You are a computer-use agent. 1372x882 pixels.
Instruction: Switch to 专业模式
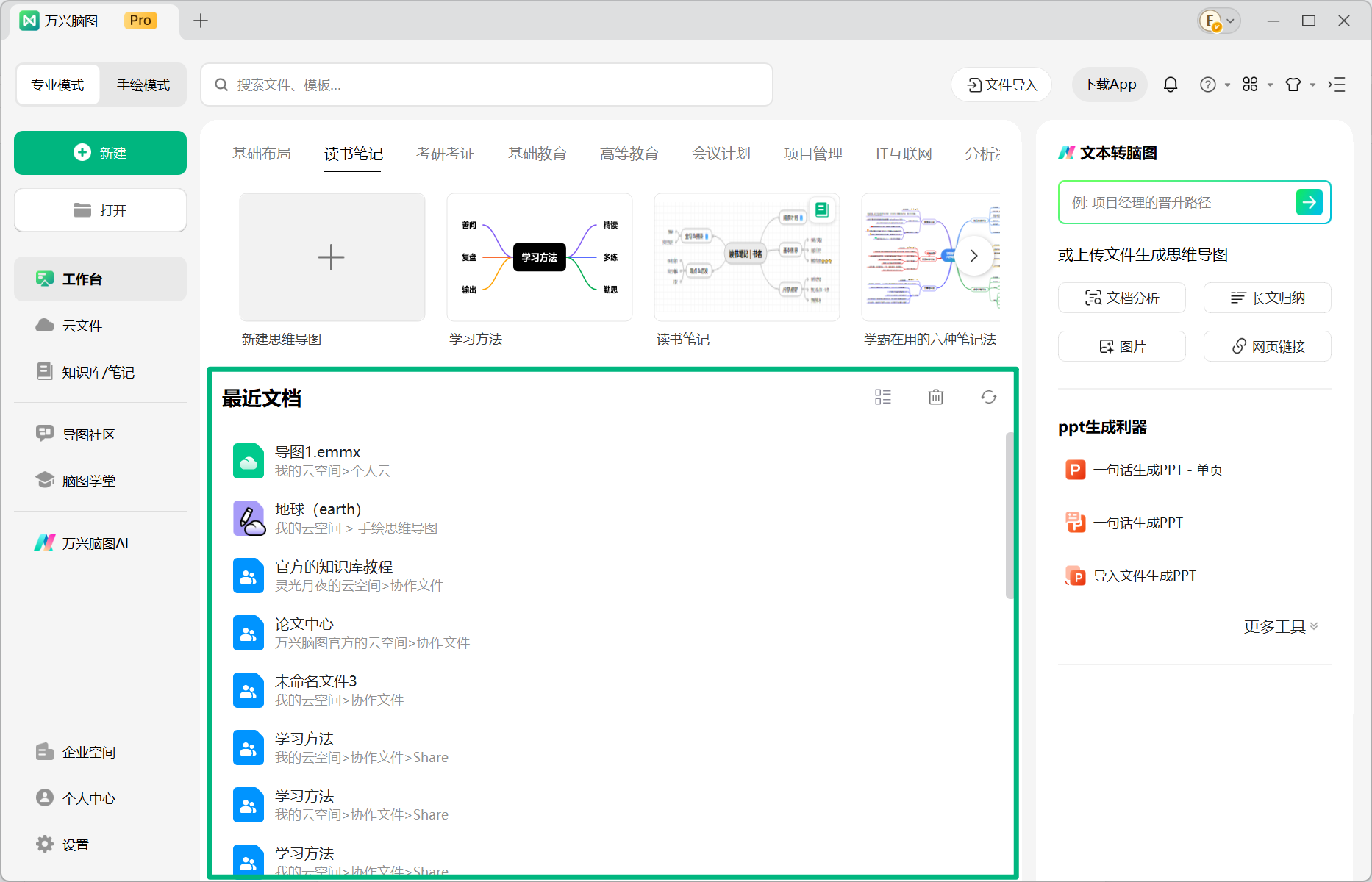(57, 85)
